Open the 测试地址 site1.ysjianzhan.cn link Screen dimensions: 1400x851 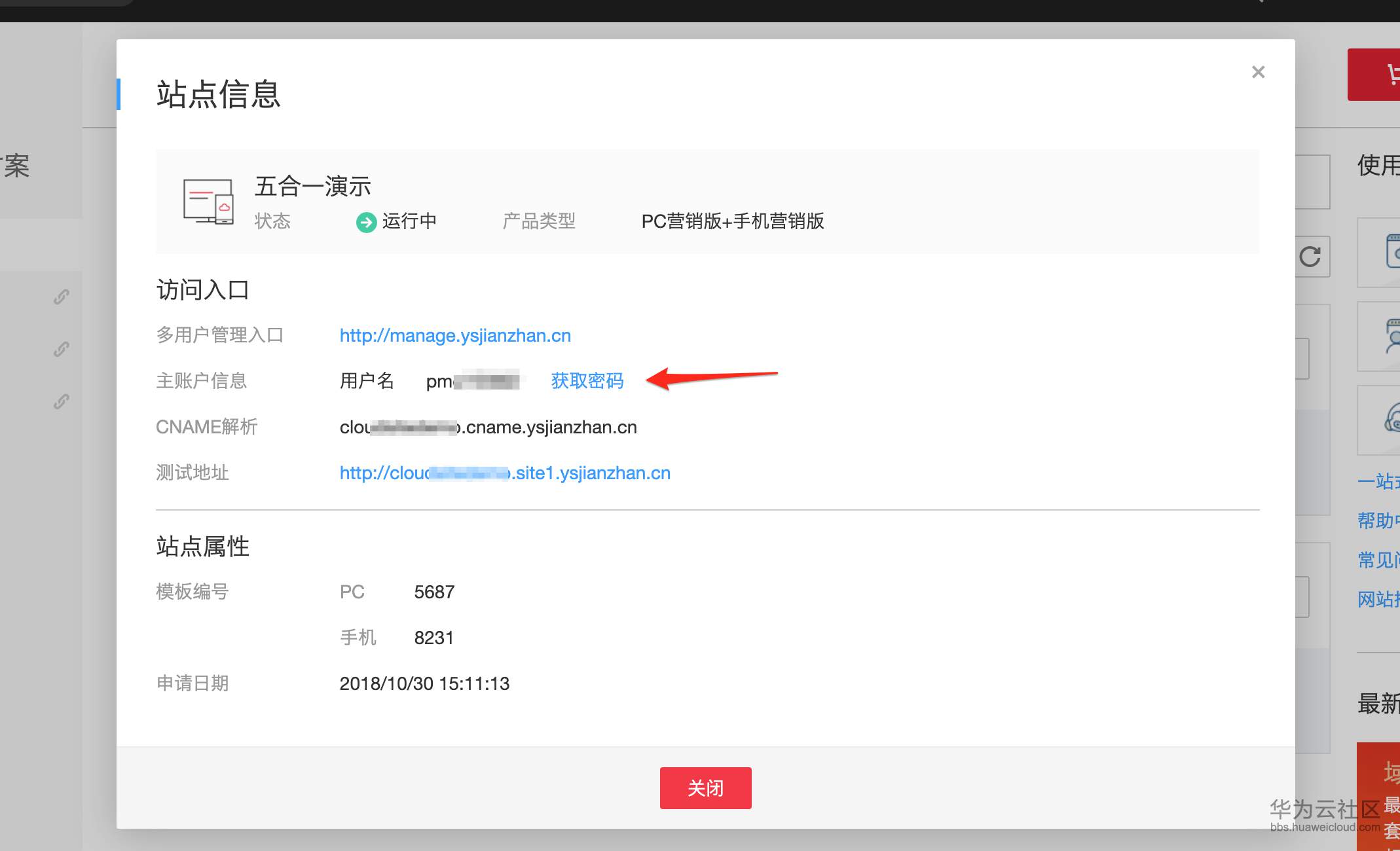pos(505,473)
